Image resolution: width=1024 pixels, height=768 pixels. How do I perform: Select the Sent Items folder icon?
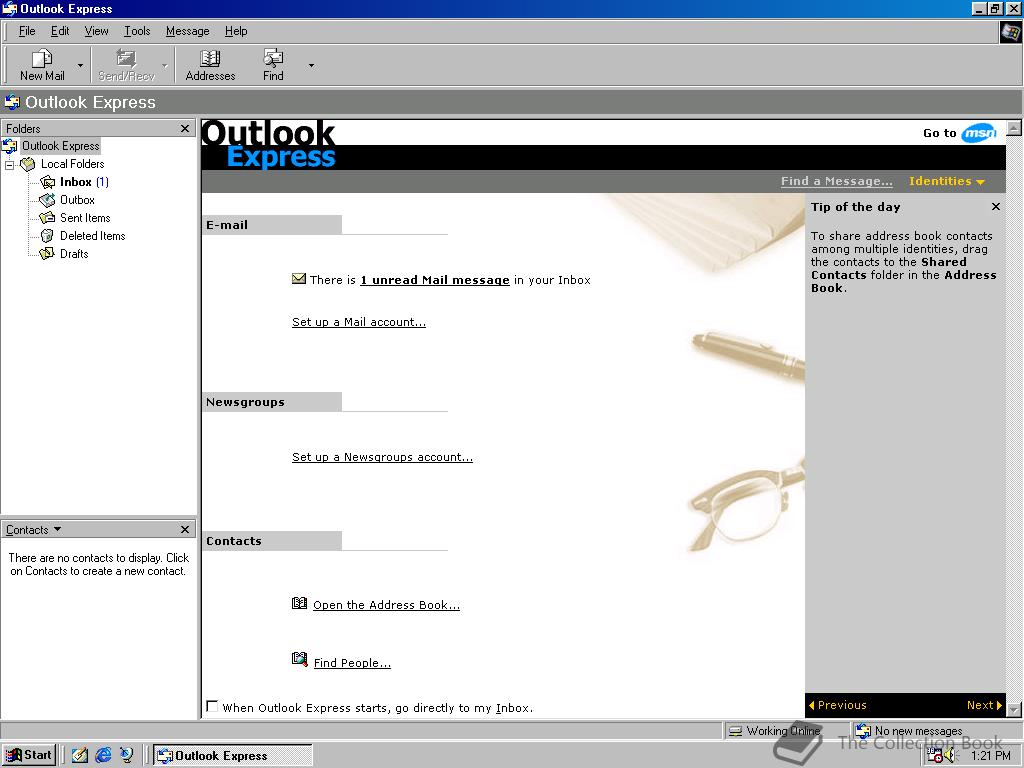pos(48,217)
